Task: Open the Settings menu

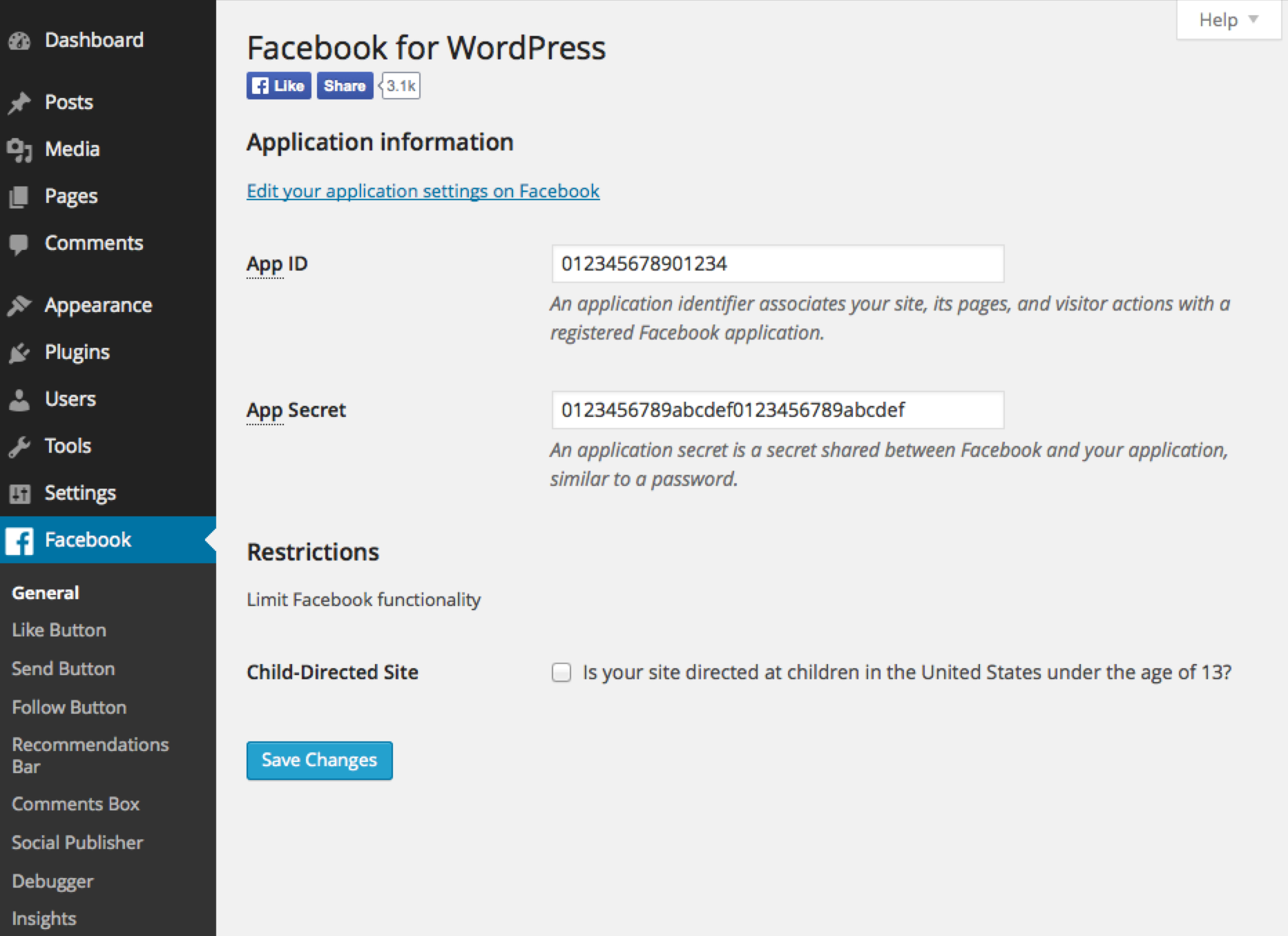Action: click(80, 493)
